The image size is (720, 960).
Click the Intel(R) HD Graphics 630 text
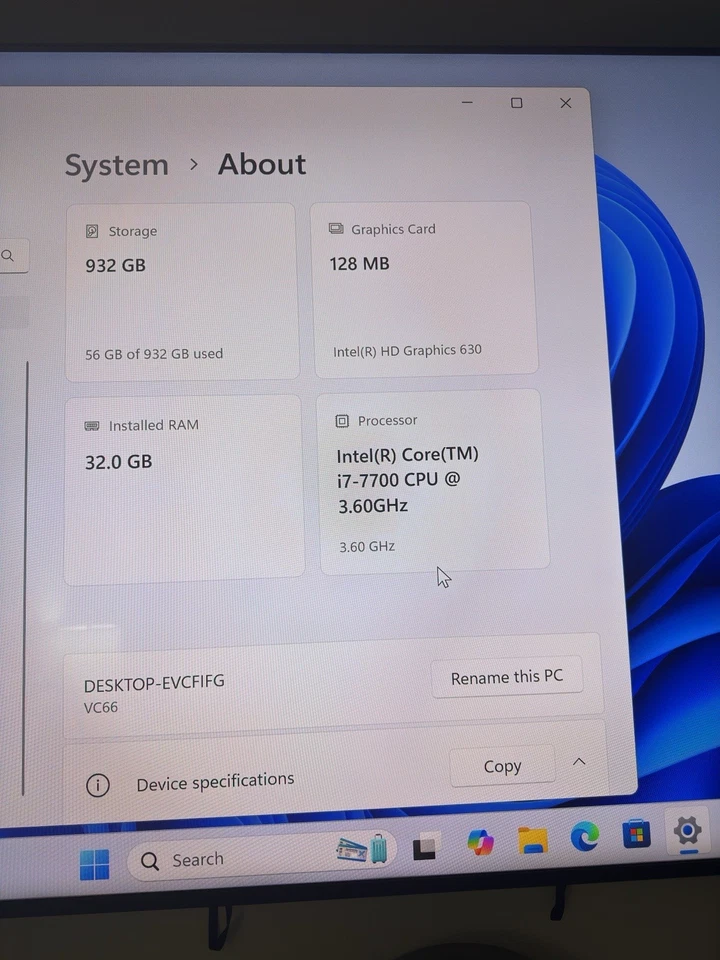tap(407, 351)
